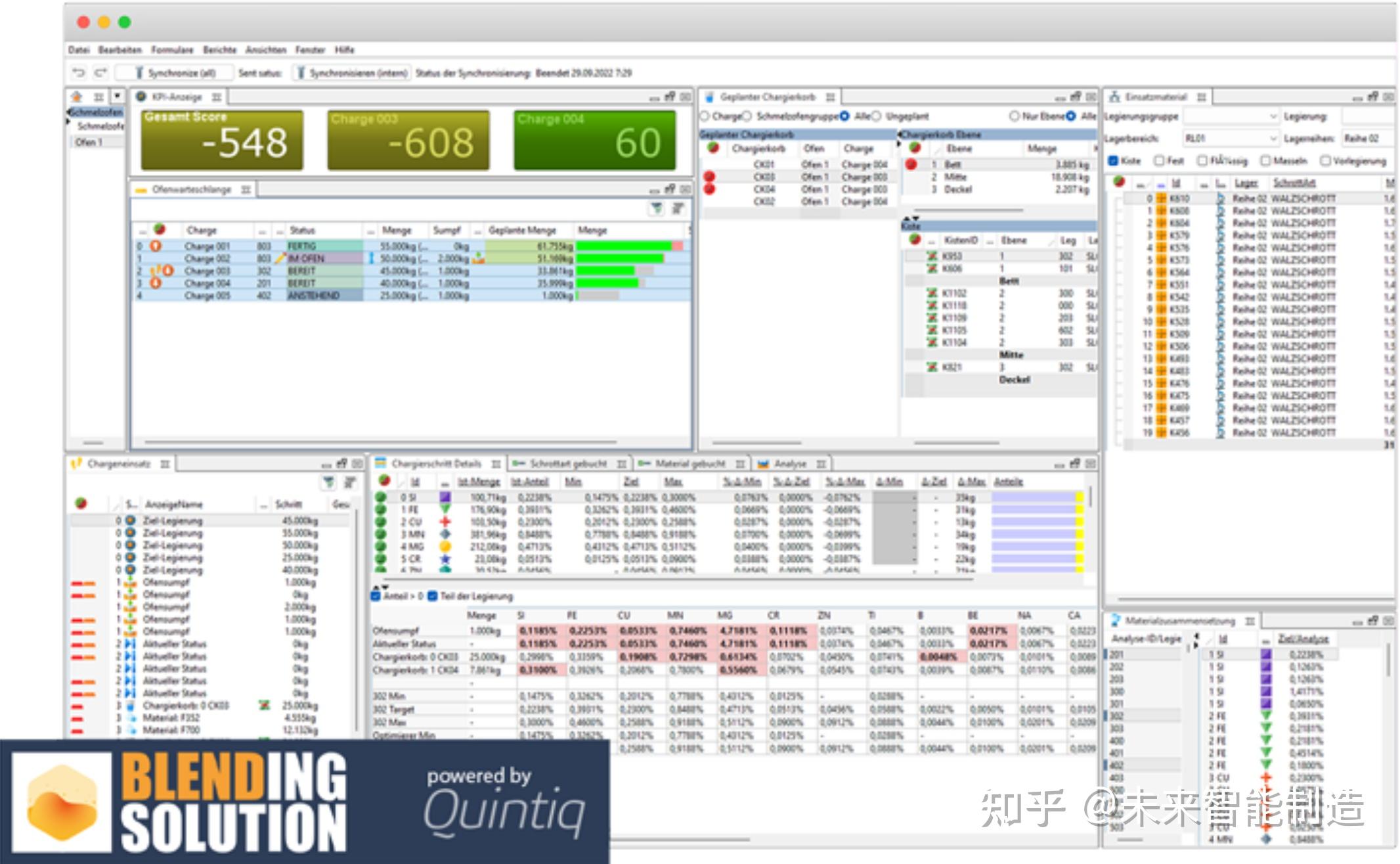The image size is (1400, 864).
Task: Click the undo arrow in the toolbar
Action: [x=79, y=73]
